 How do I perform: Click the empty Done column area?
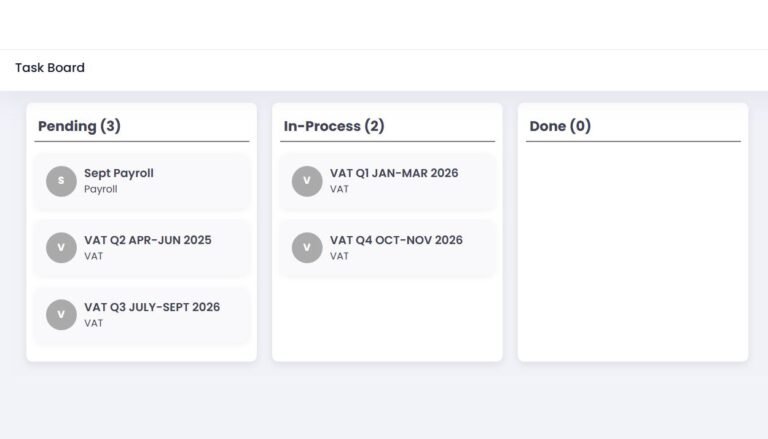pyautogui.click(x=632, y=250)
